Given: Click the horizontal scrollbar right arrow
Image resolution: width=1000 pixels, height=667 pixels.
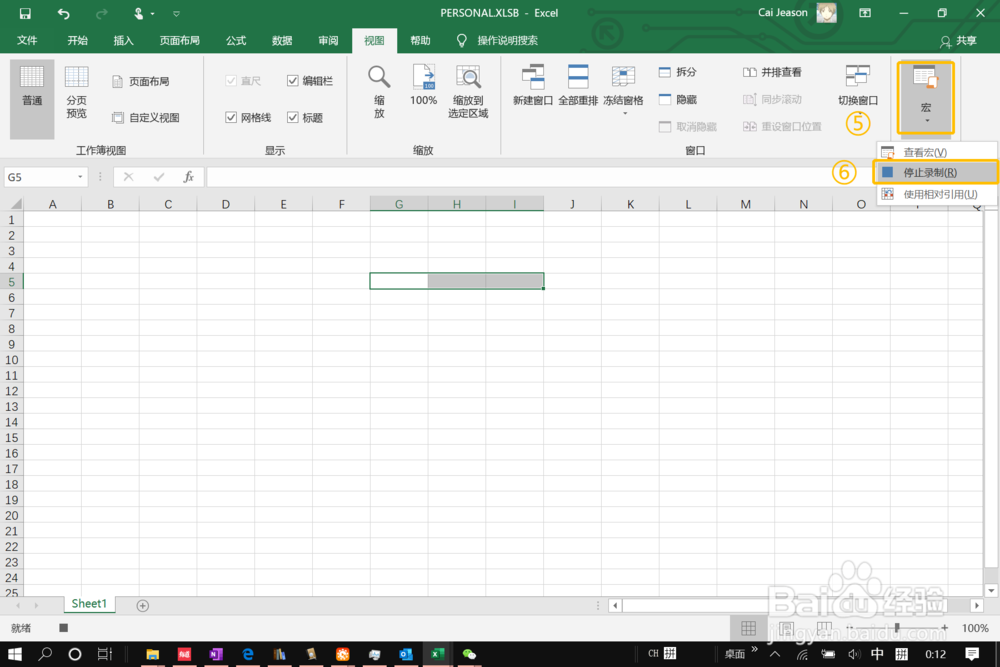Looking at the screenshot, I should coord(976,605).
